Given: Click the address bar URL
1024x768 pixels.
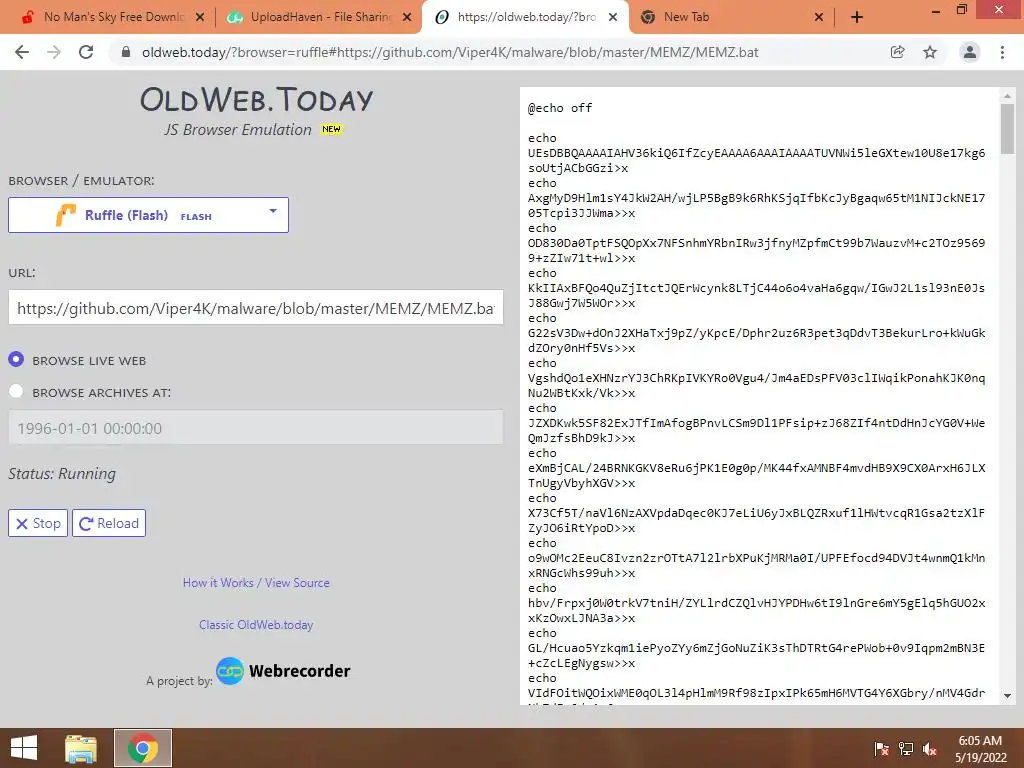Looking at the screenshot, I should point(450,52).
